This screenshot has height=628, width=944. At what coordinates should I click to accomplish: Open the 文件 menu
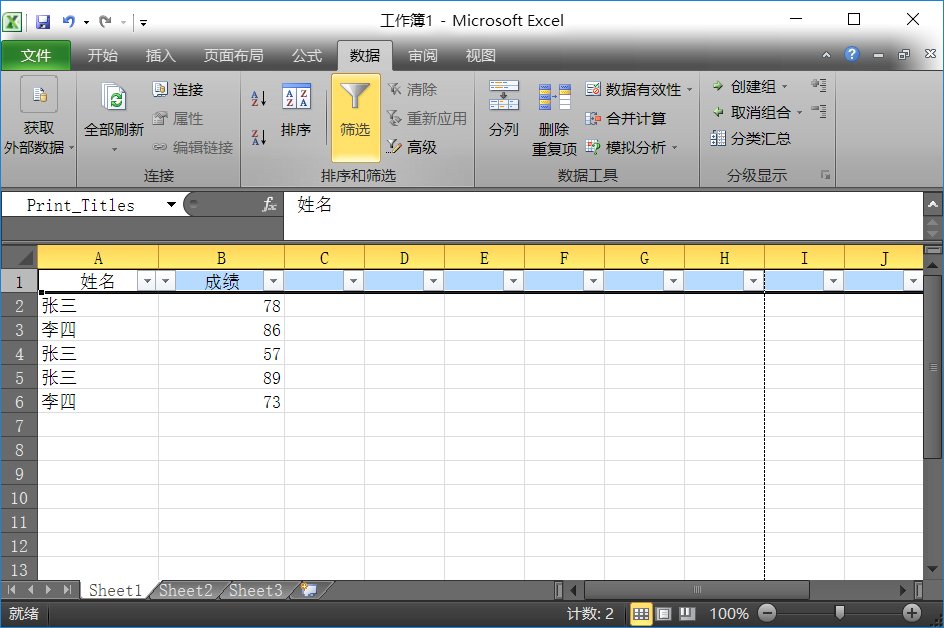coord(36,56)
